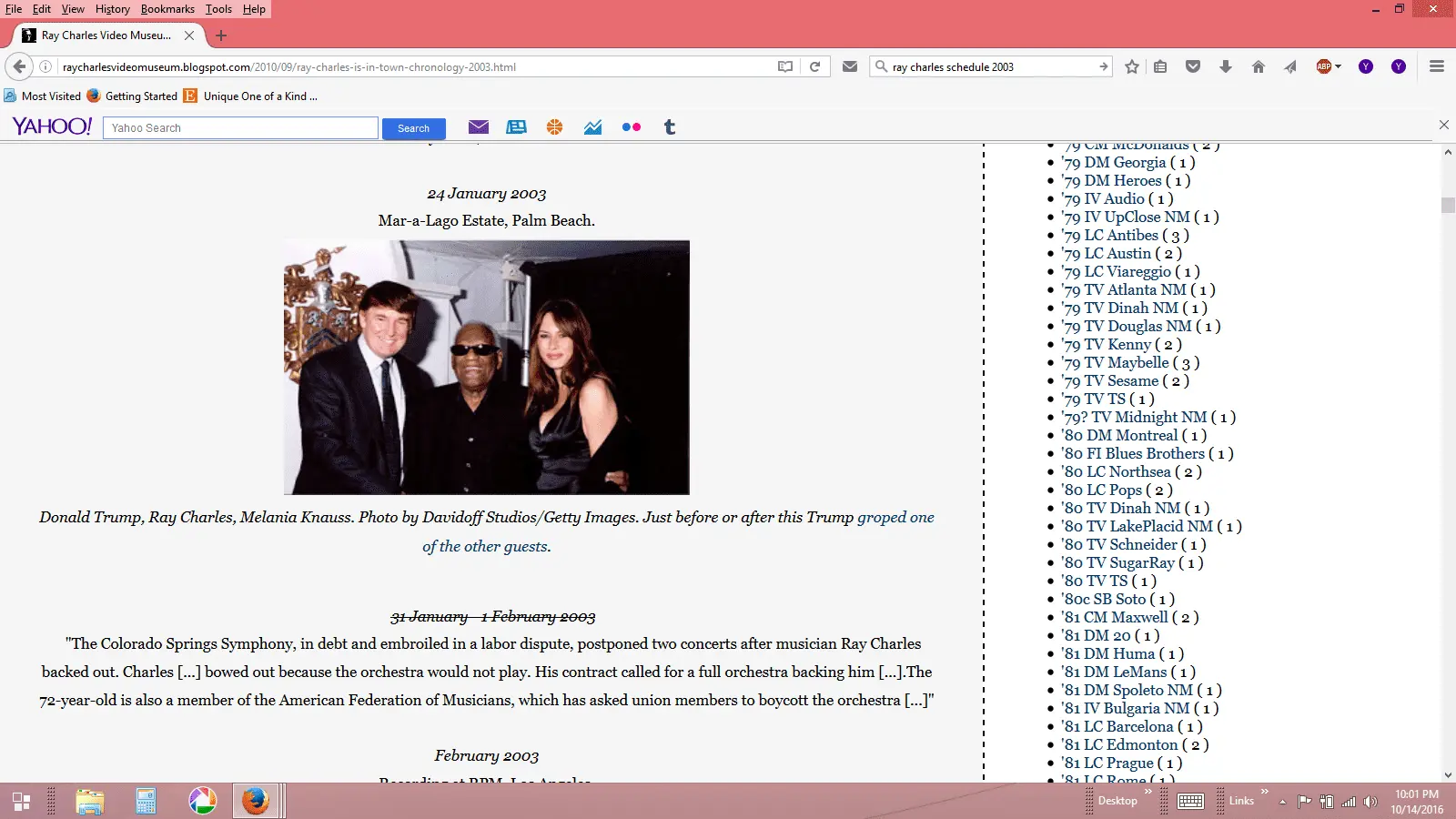This screenshot has width=1456, height=819.
Task: Open the new tab plus button
Action: [x=221, y=35]
